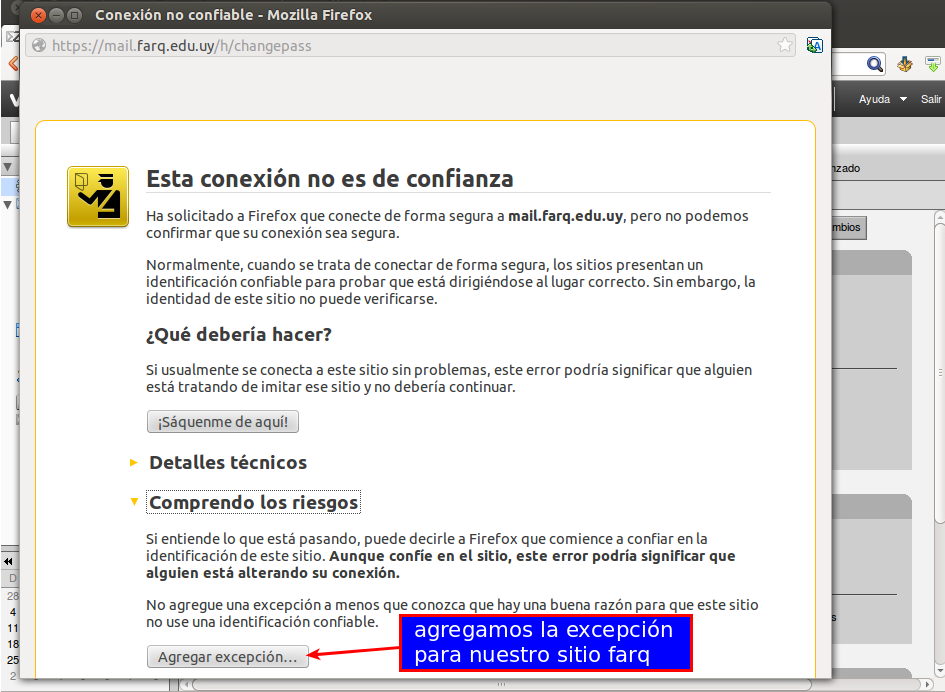Click Salir in the background mail window
Viewport: 945px width, 692px height.
coord(931,99)
